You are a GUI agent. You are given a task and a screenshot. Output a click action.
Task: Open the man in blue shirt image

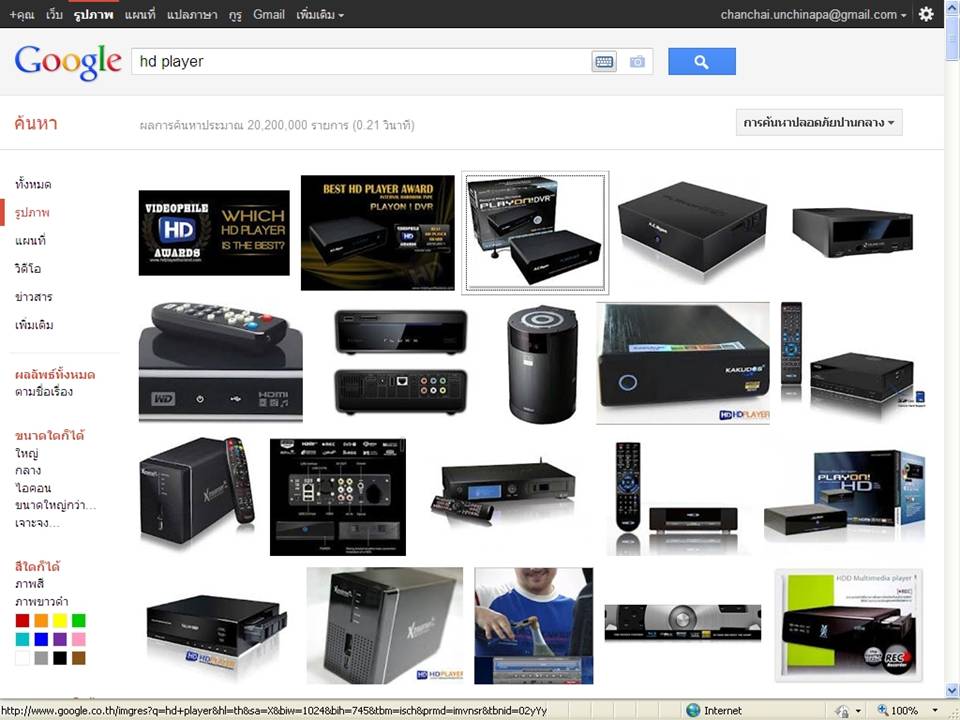click(534, 626)
